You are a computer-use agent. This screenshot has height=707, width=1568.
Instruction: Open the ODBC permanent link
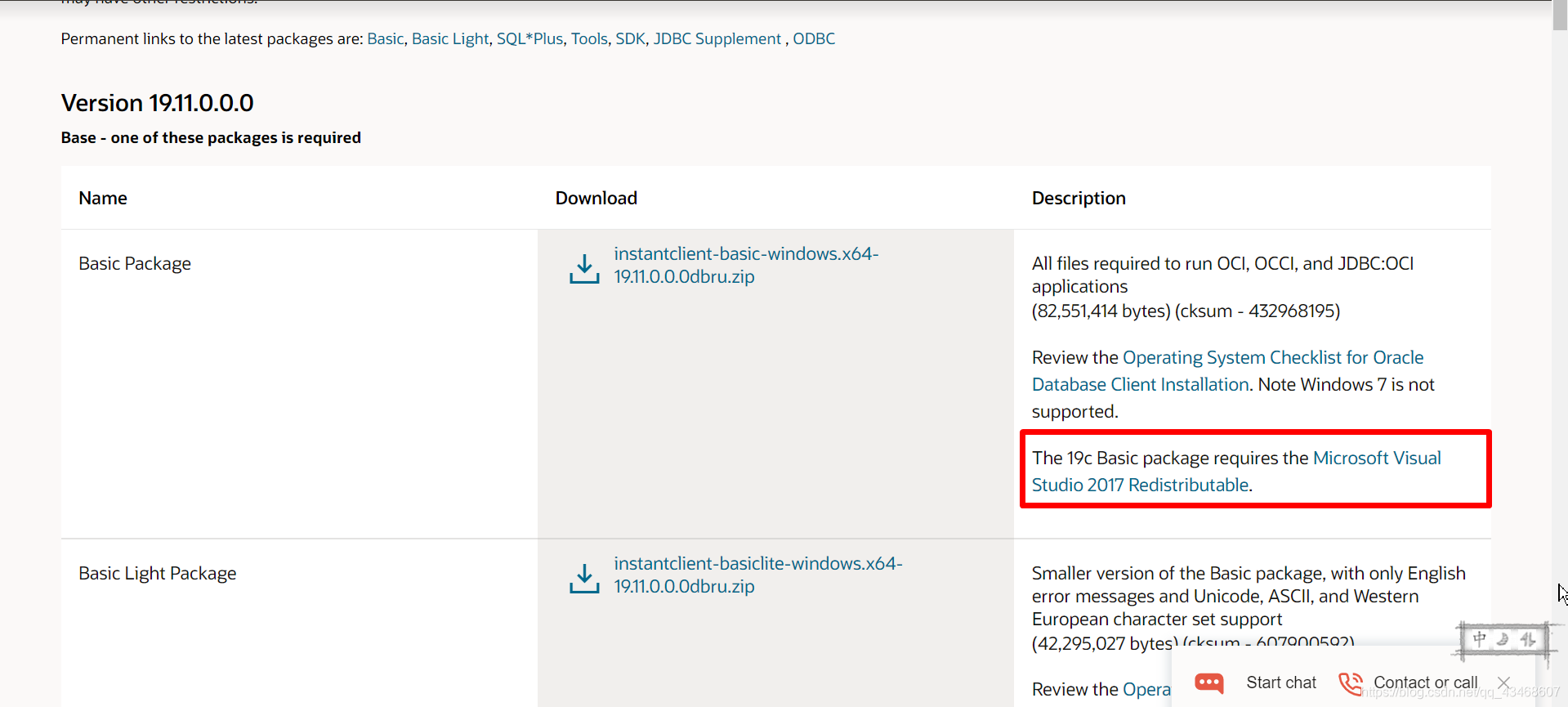click(x=814, y=38)
